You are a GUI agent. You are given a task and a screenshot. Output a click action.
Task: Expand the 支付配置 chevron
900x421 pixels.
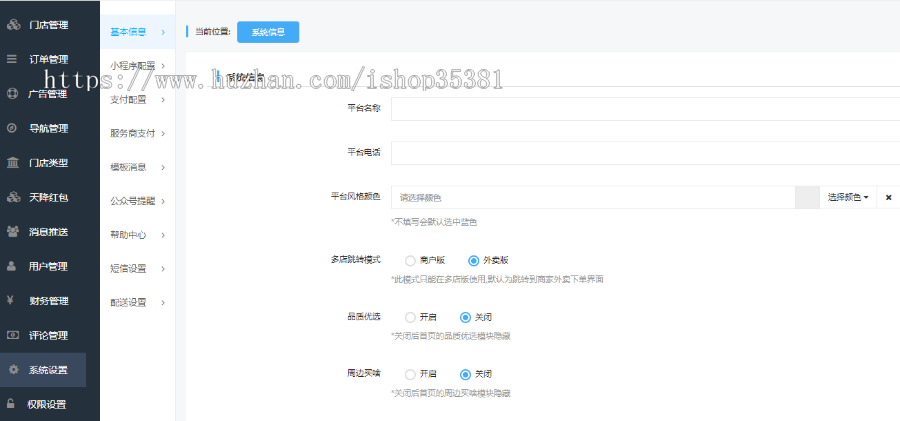point(164,100)
